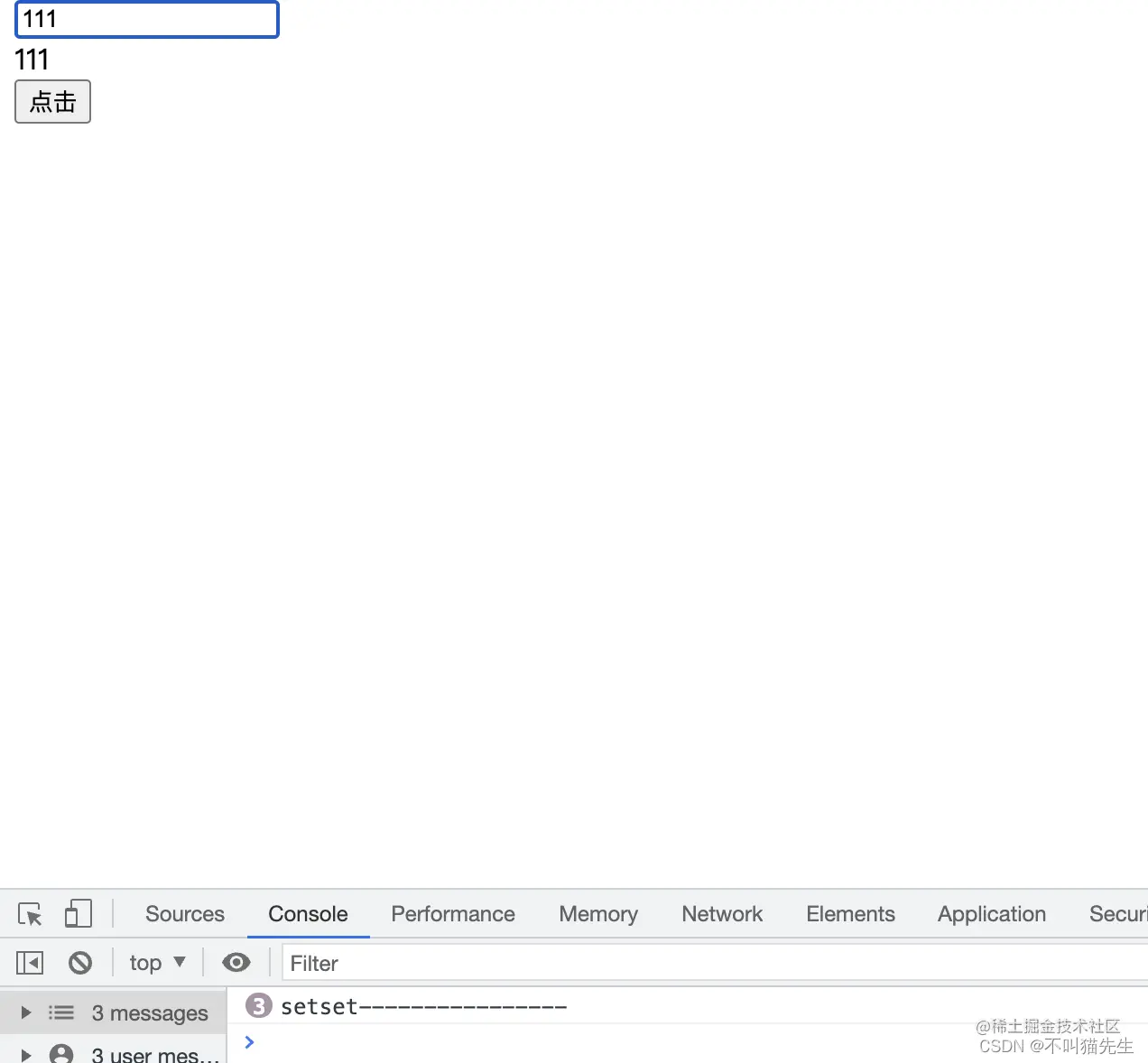The height and width of the screenshot is (1063, 1148).
Task: Open the Application tab
Action: click(992, 914)
